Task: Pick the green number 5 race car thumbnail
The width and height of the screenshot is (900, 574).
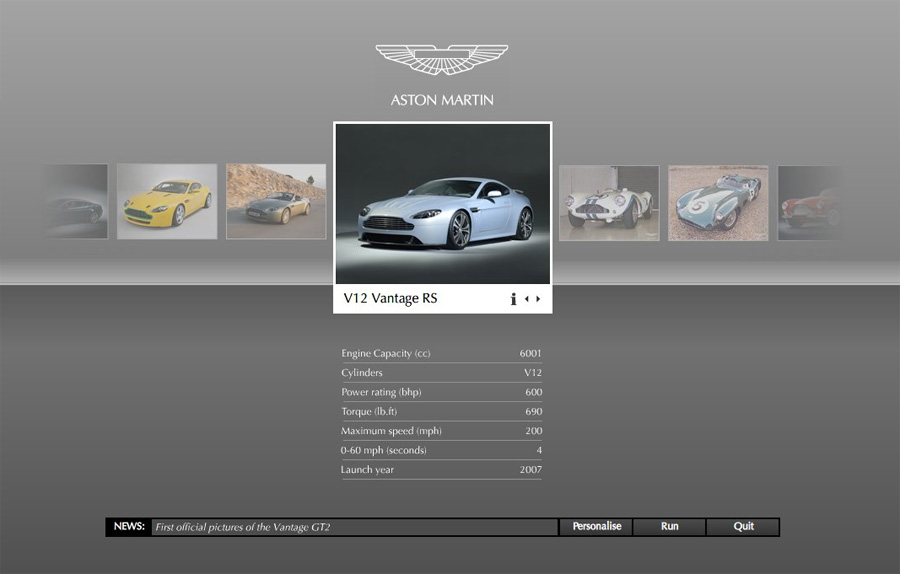Action: pos(718,202)
